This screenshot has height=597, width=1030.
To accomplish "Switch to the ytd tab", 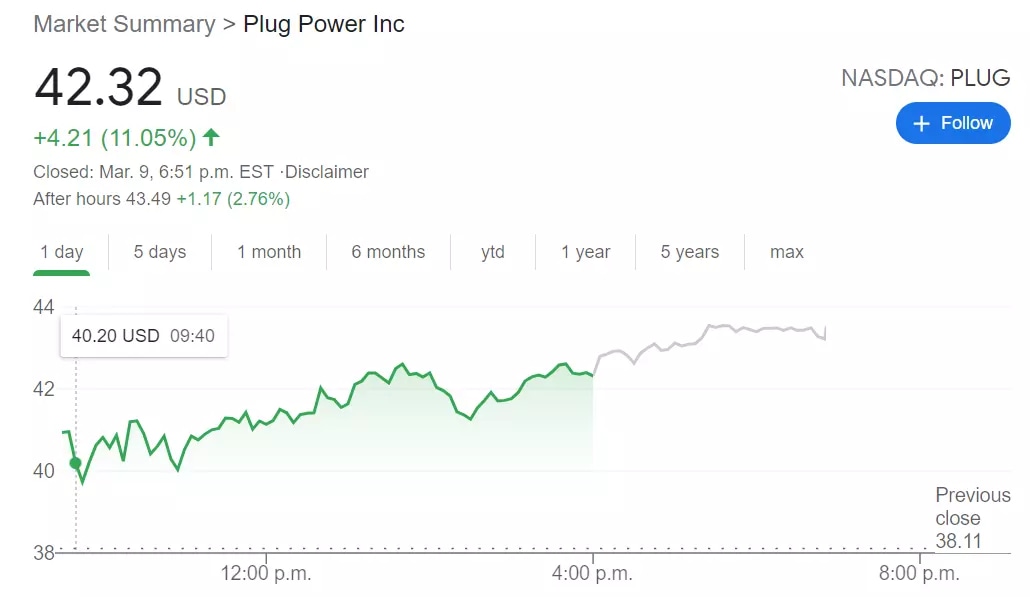I will (x=493, y=252).
